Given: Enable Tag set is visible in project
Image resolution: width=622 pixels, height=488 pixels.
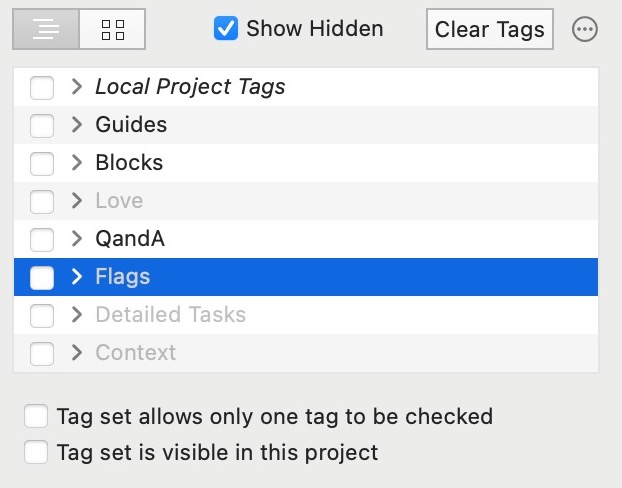Looking at the screenshot, I should [36, 452].
